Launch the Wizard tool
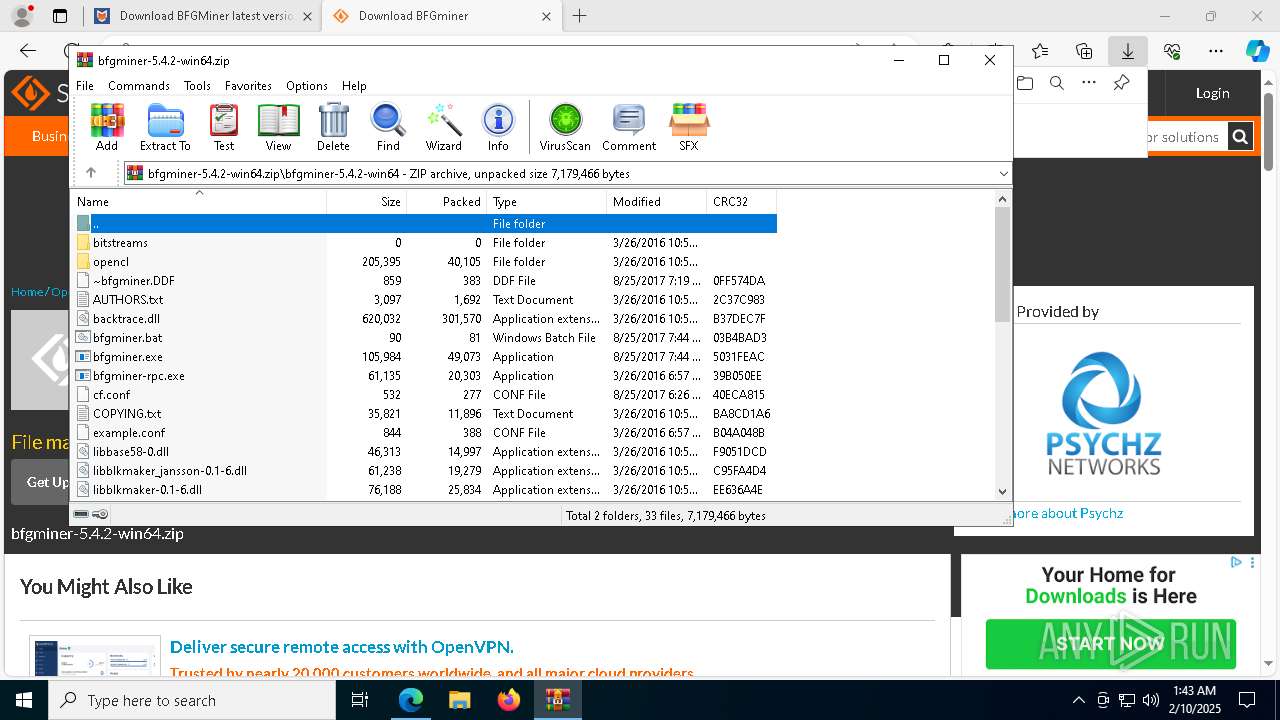 point(443,127)
